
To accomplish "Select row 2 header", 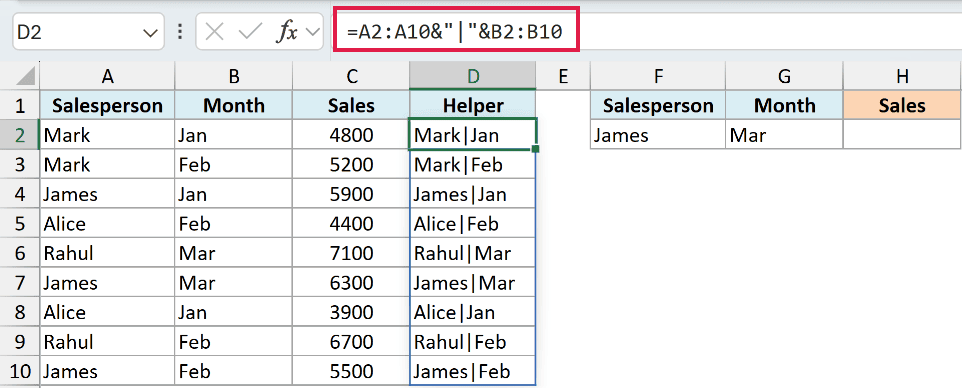I will pos(20,135).
